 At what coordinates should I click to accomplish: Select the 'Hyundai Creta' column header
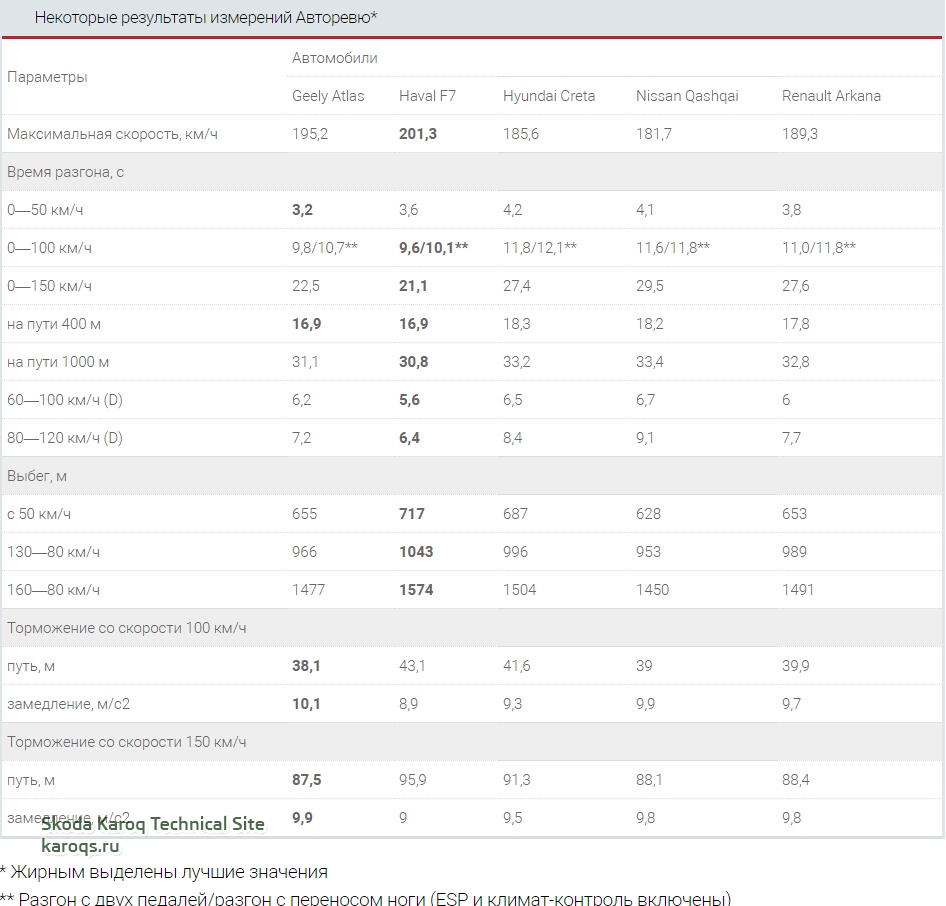pyautogui.click(x=549, y=96)
